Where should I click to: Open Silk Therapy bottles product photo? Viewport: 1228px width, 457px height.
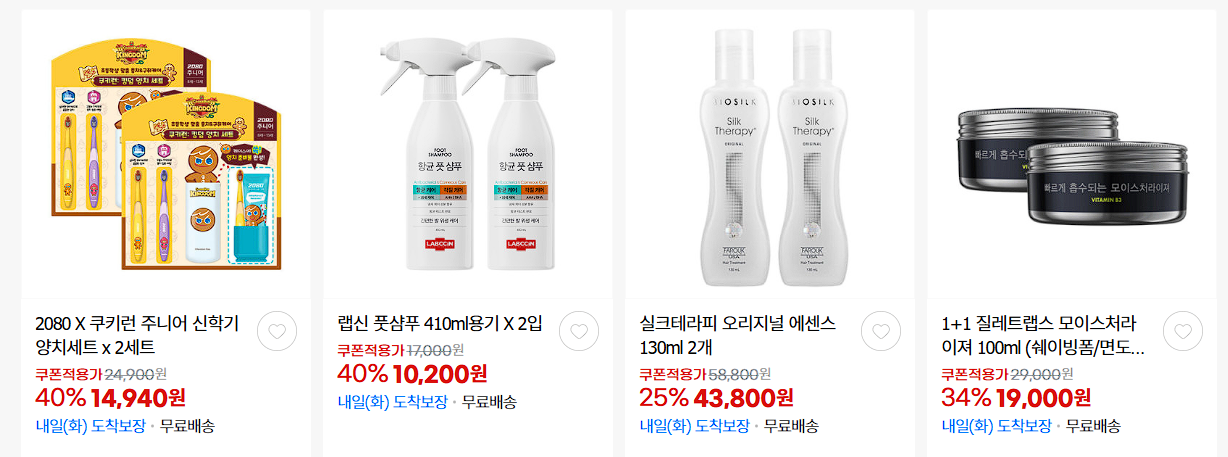point(769,156)
